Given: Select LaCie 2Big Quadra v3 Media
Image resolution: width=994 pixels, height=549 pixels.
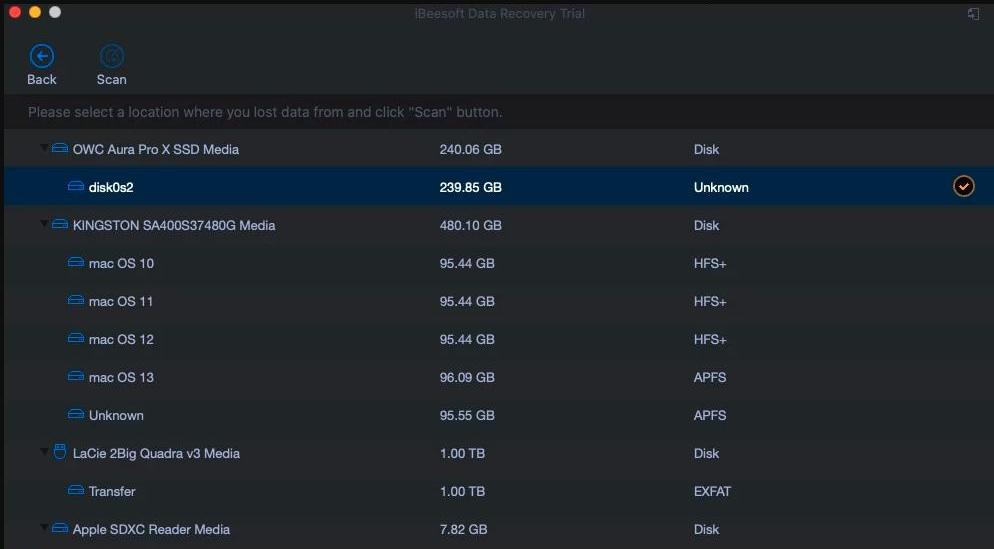Looking at the screenshot, I should [156, 453].
